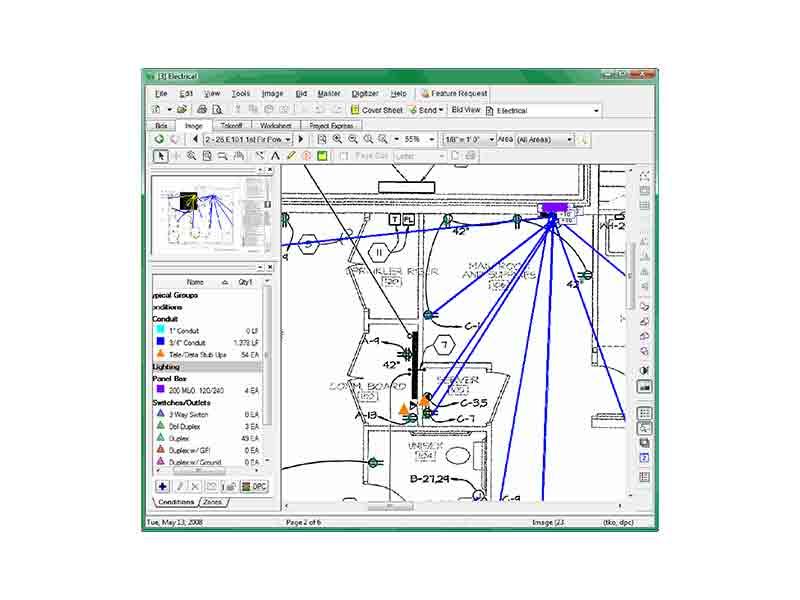Click the Feature Request button

(454, 93)
